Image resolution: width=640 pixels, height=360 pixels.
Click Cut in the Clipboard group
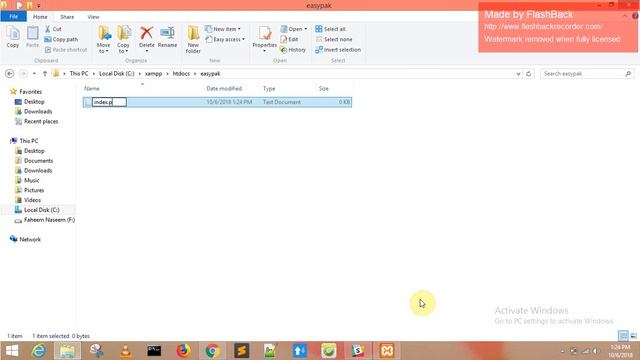53,29
